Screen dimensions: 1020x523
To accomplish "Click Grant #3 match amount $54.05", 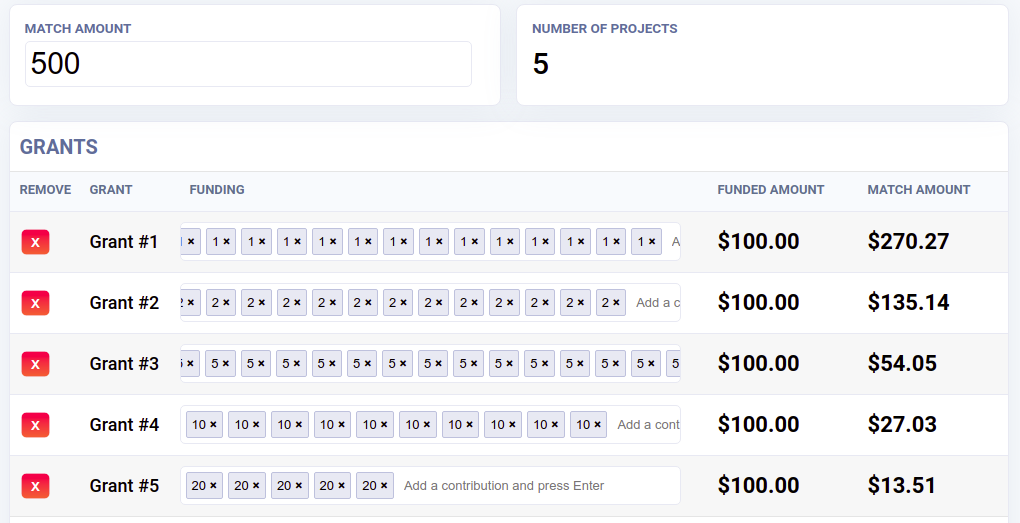I will click(902, 363).
